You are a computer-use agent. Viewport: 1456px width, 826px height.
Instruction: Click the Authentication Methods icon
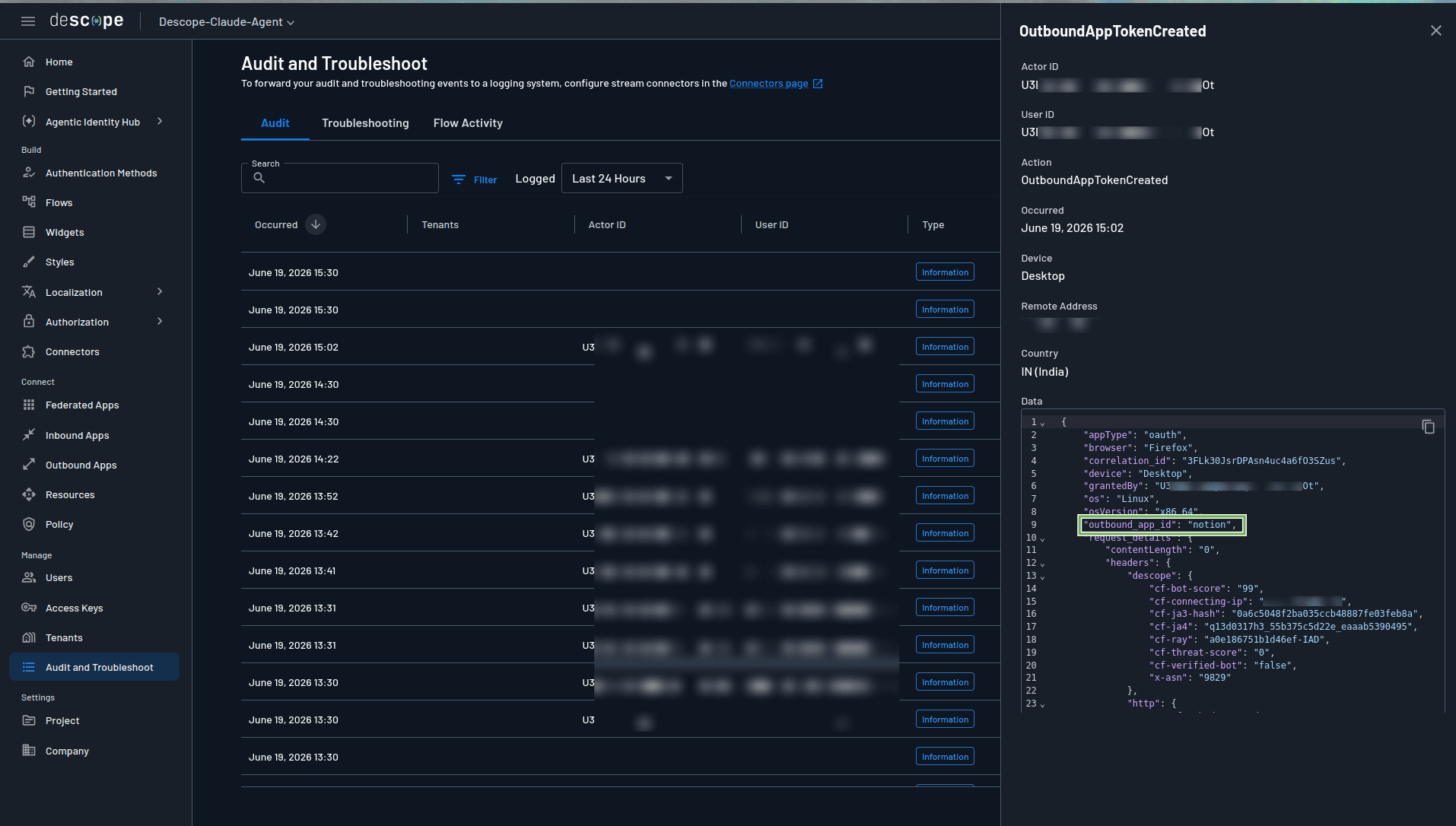pyautogui.click(x=29, y=173)
